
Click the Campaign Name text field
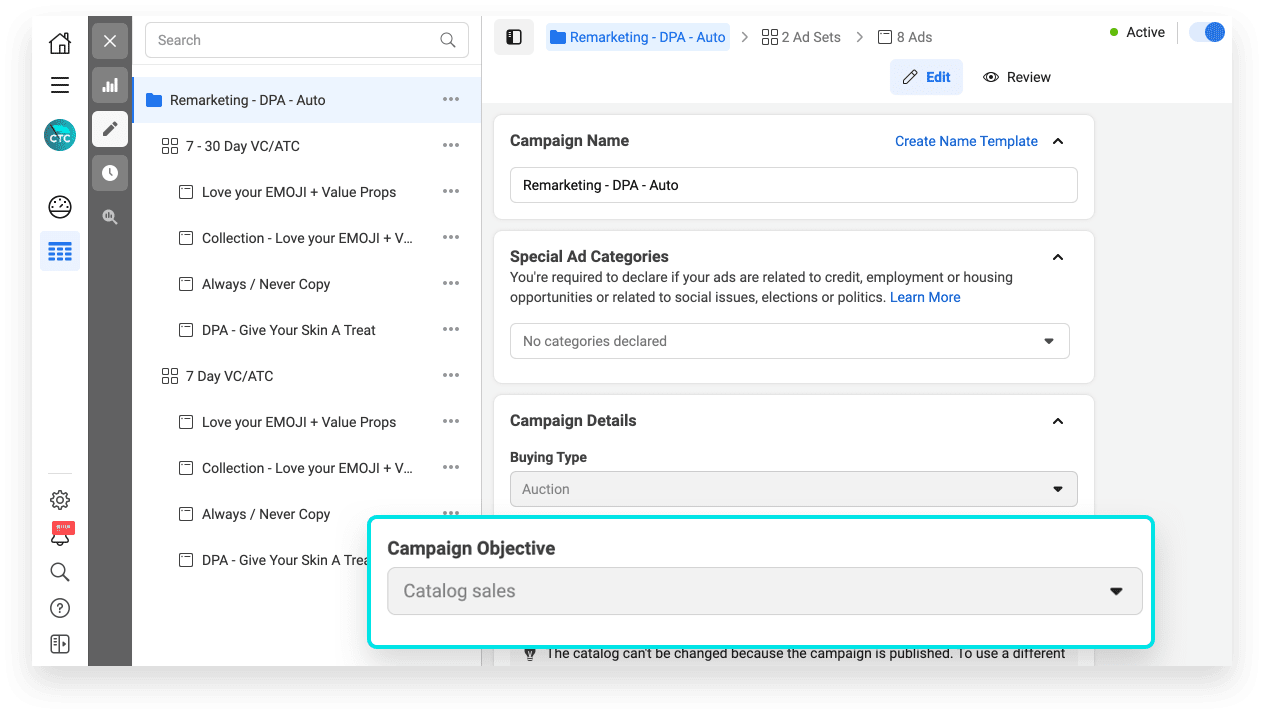[793, 185]
